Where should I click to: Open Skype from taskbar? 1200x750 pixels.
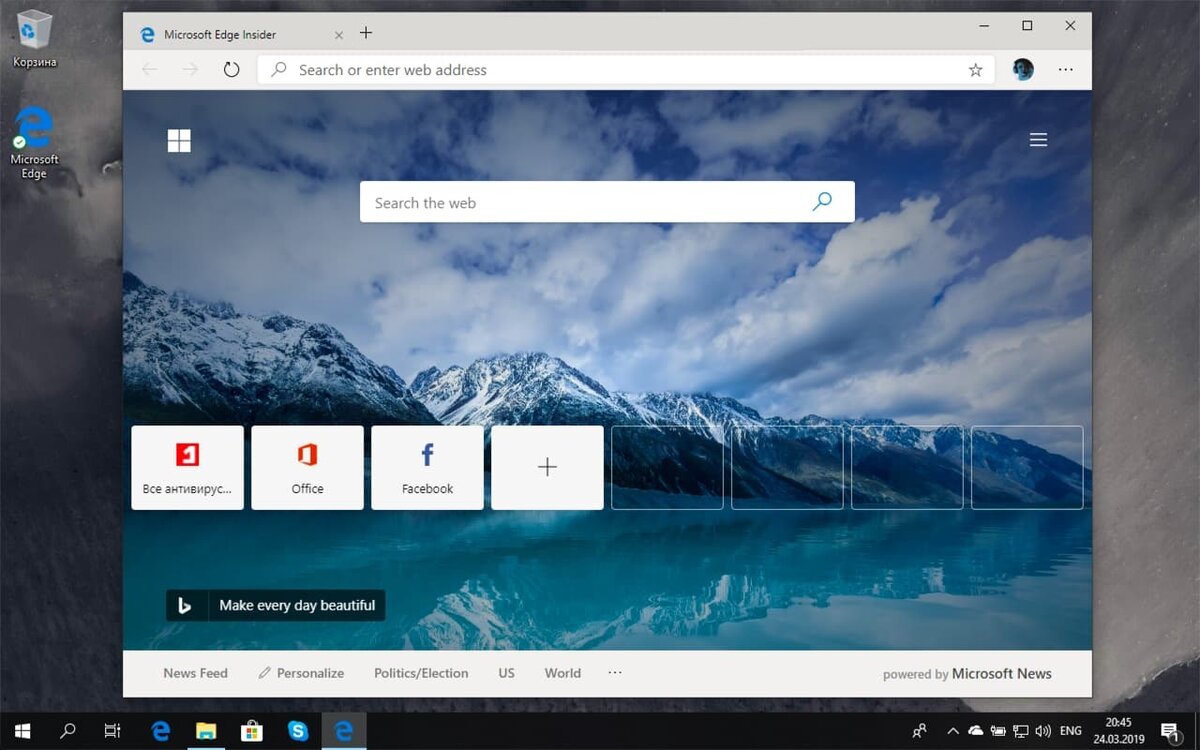[x=298, y=731]
